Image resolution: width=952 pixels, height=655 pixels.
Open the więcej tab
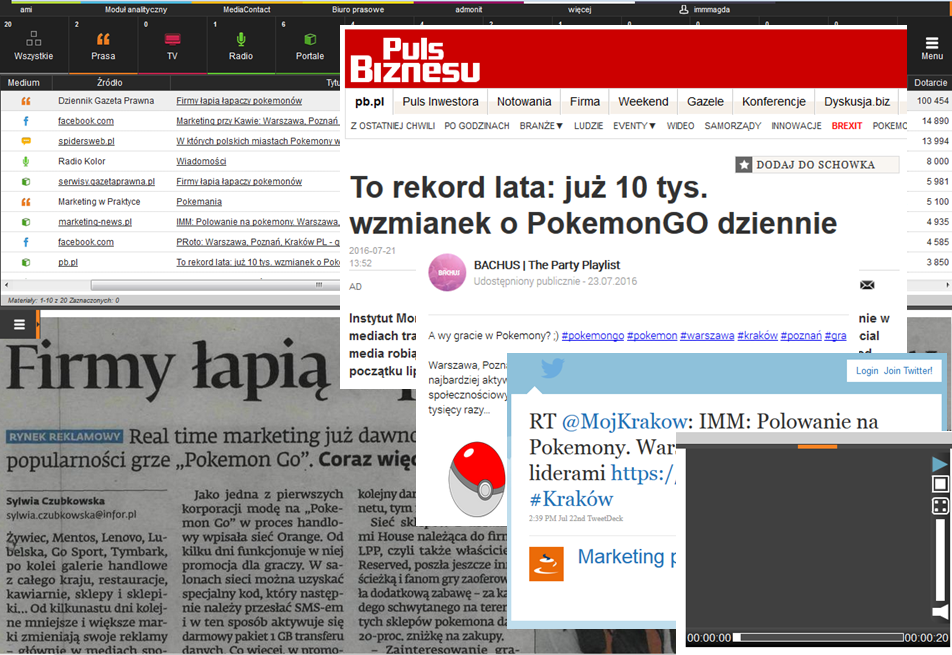580,10
